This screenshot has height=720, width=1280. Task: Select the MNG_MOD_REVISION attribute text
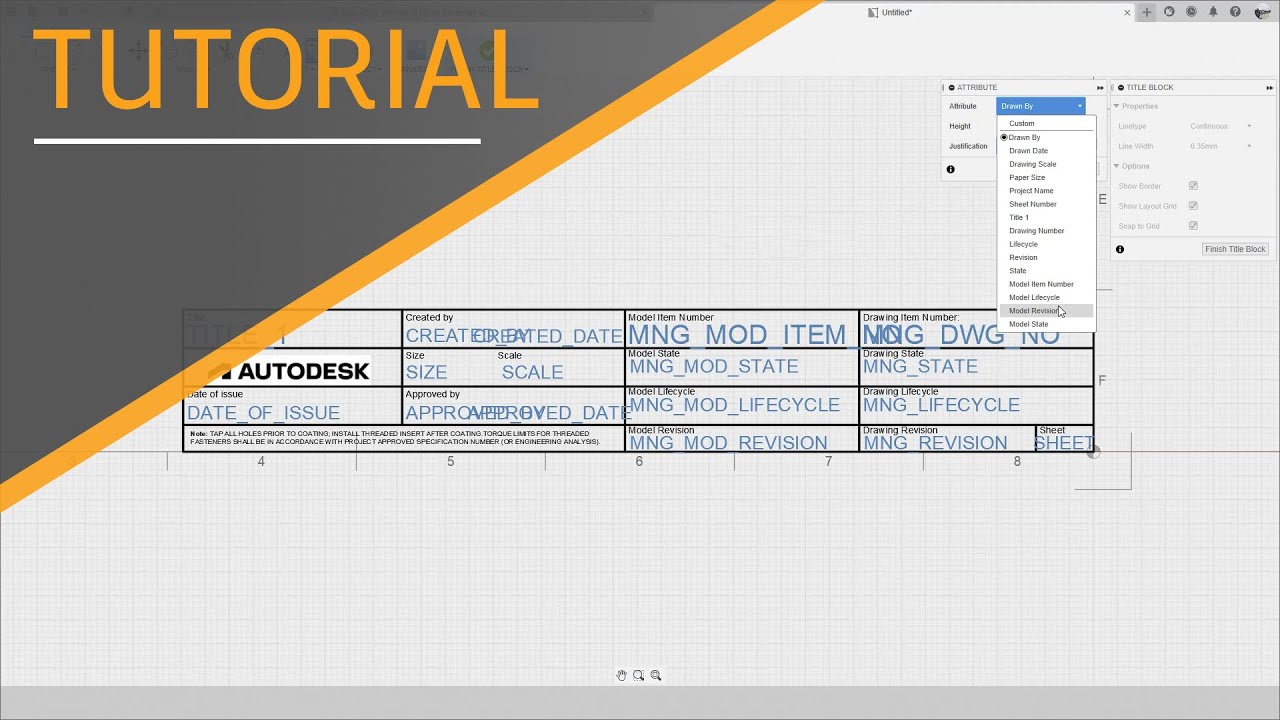point(728,443)
